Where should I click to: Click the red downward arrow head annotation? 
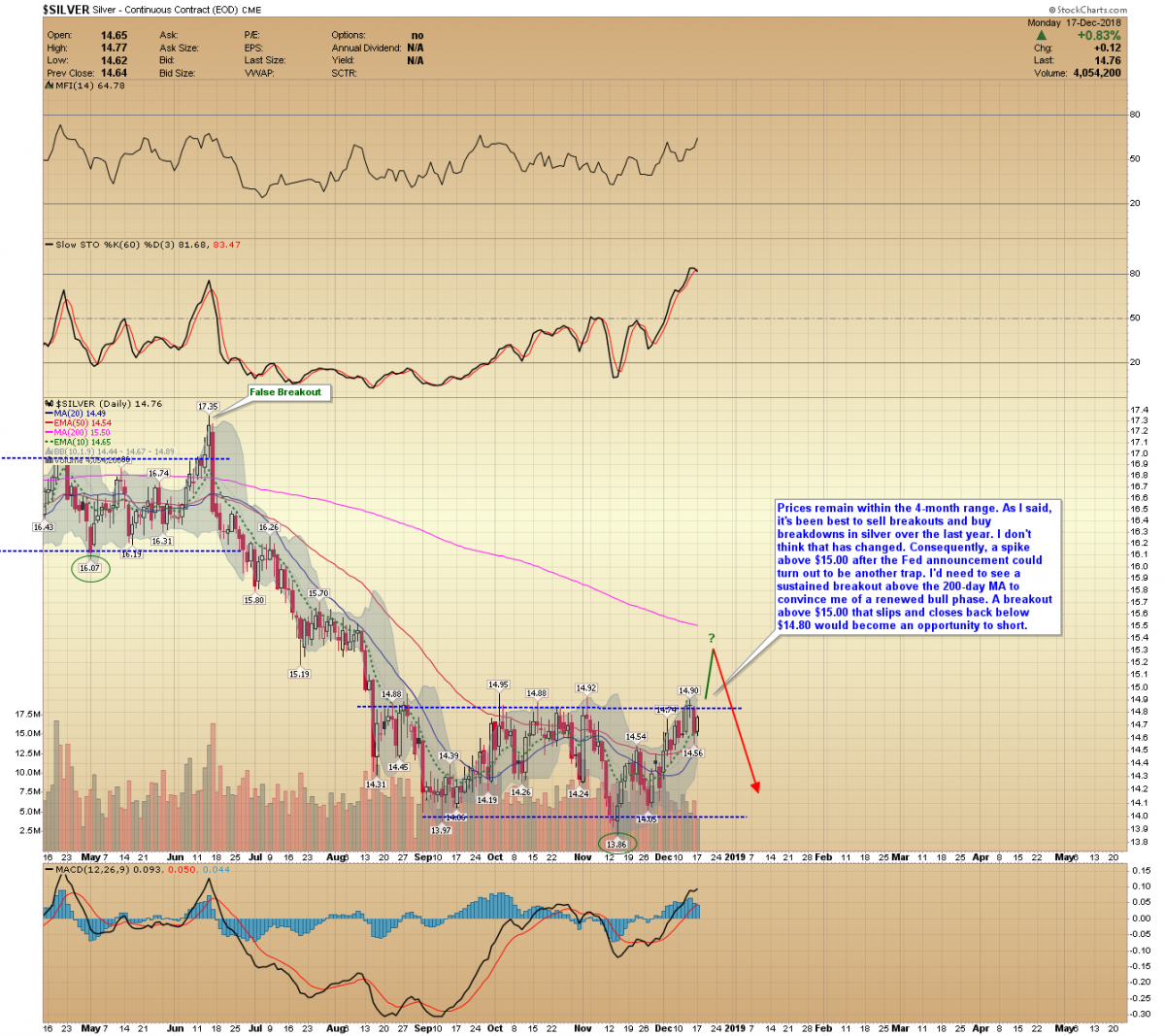pyautogui.click(x=755, y=786)
